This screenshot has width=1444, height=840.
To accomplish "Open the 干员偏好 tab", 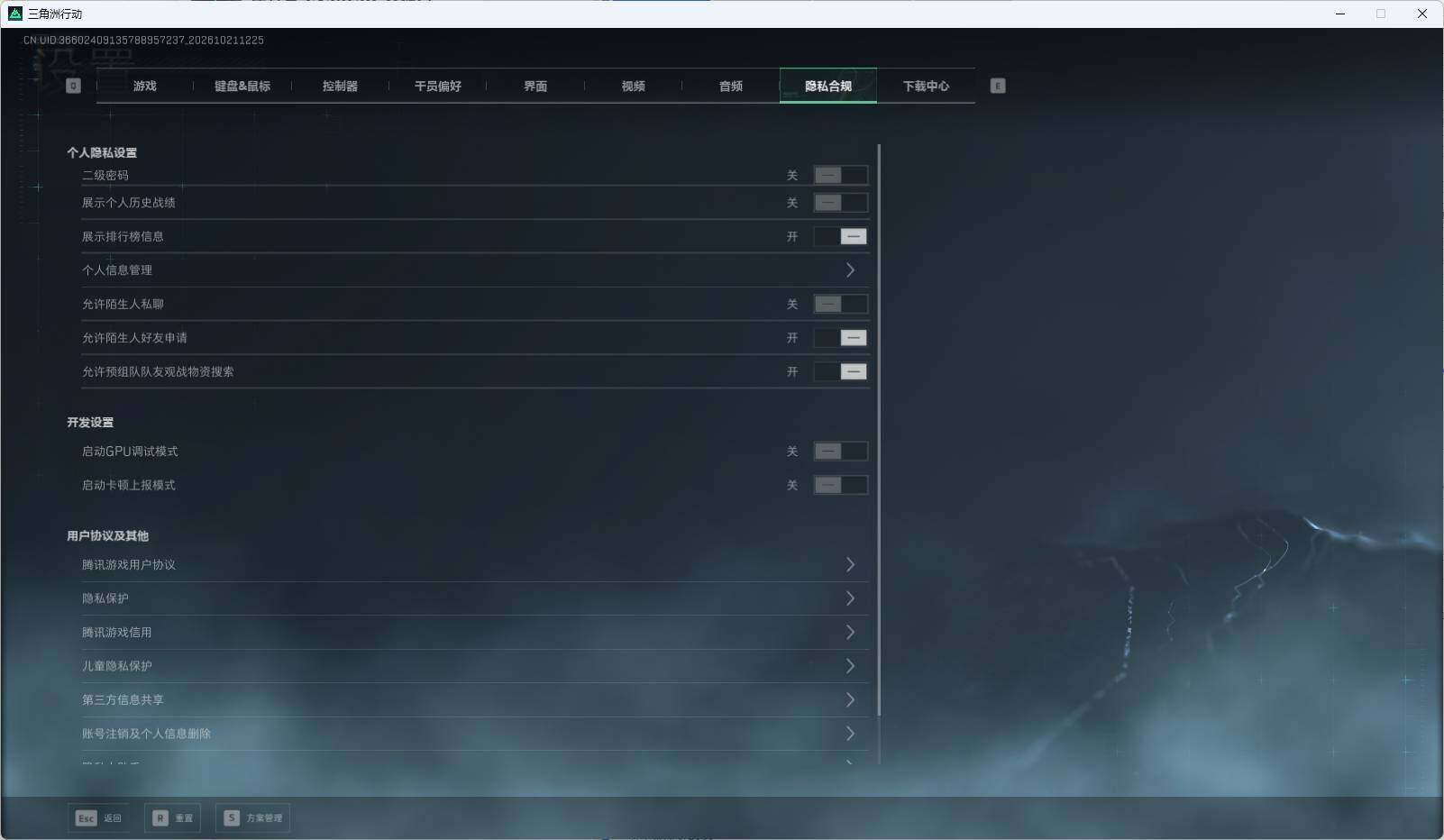I will 438,86.
